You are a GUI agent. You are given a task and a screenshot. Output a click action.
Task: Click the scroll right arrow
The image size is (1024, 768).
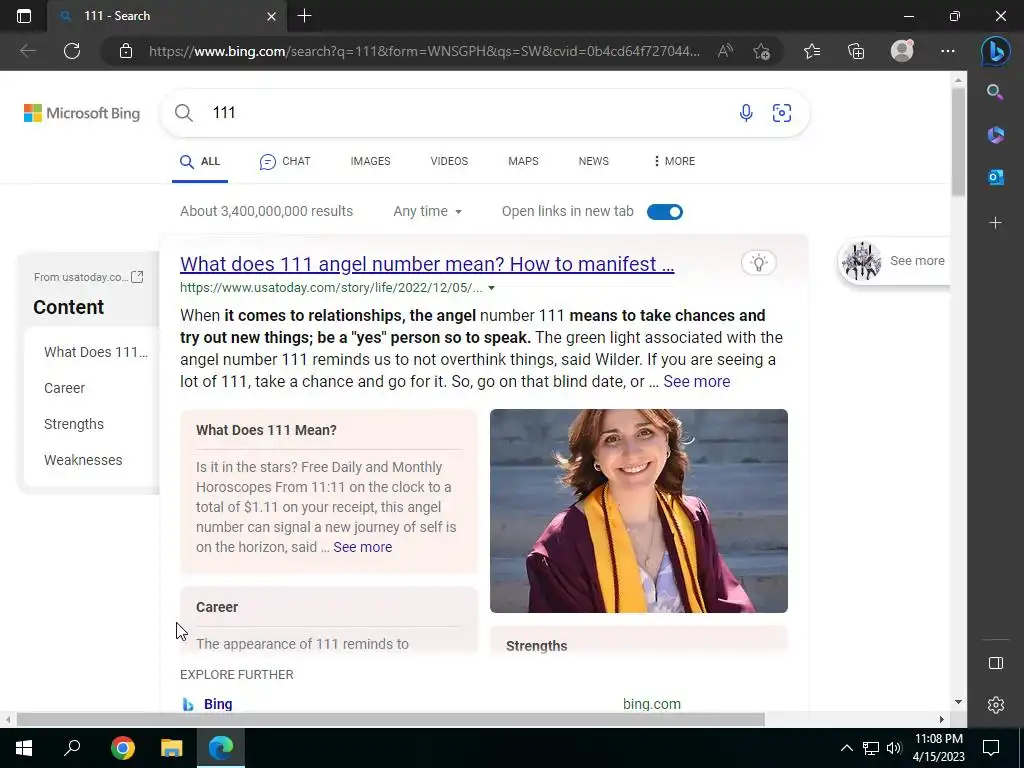click(x=942, y=720)
